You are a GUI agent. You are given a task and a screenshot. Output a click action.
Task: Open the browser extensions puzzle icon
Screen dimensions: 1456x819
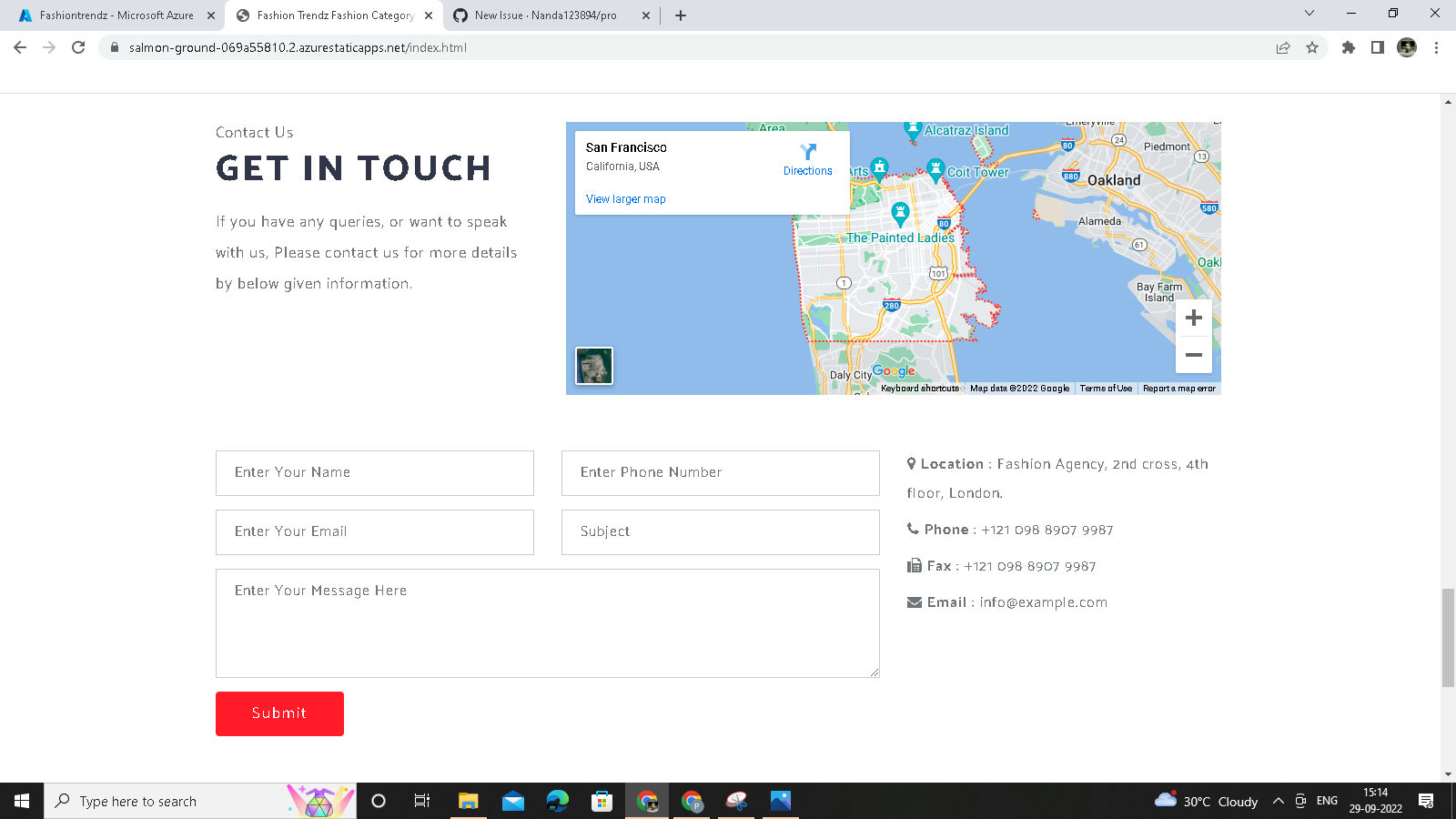coord(1348,47)
